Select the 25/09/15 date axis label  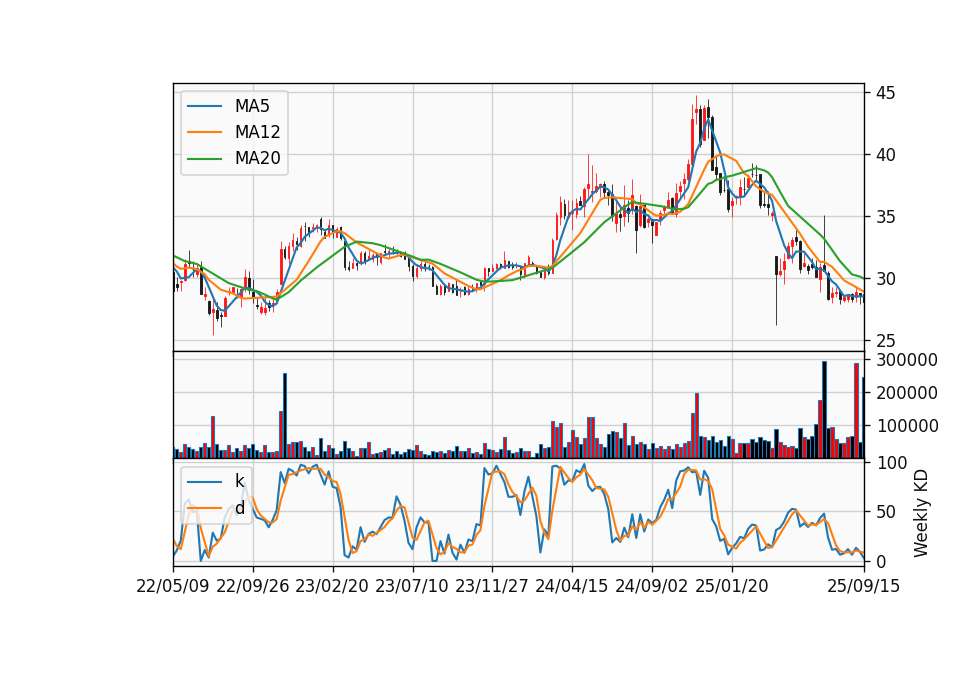click(864, 586)
